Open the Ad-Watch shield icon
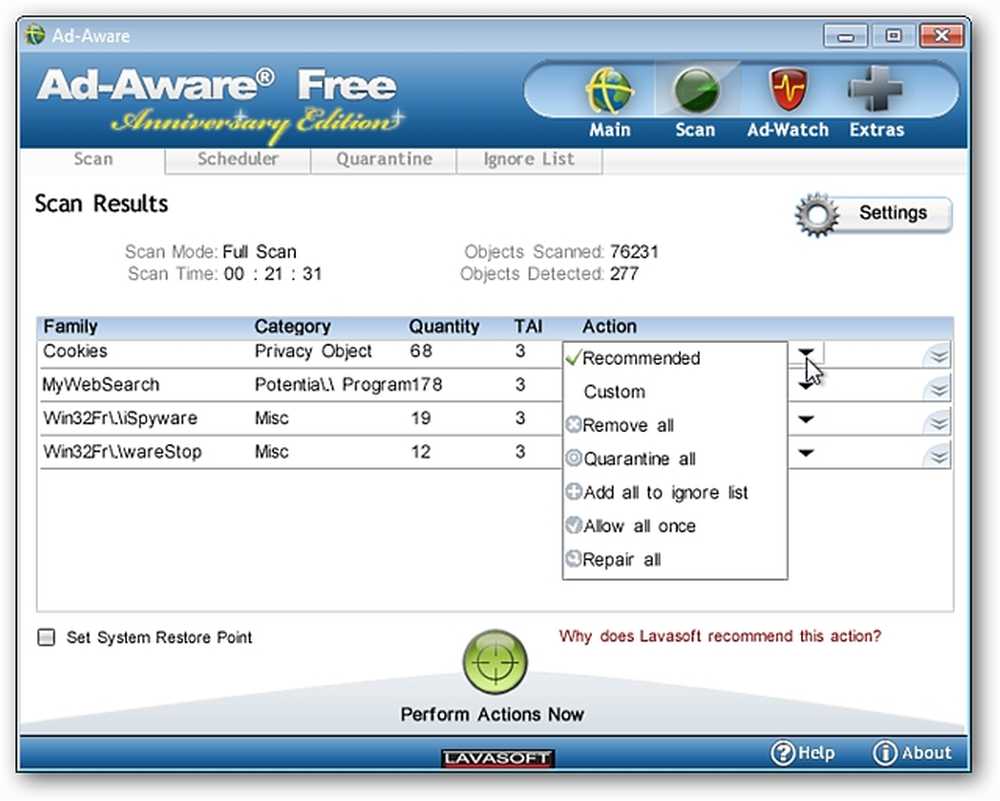1000x801 pixels. [788, 90]
